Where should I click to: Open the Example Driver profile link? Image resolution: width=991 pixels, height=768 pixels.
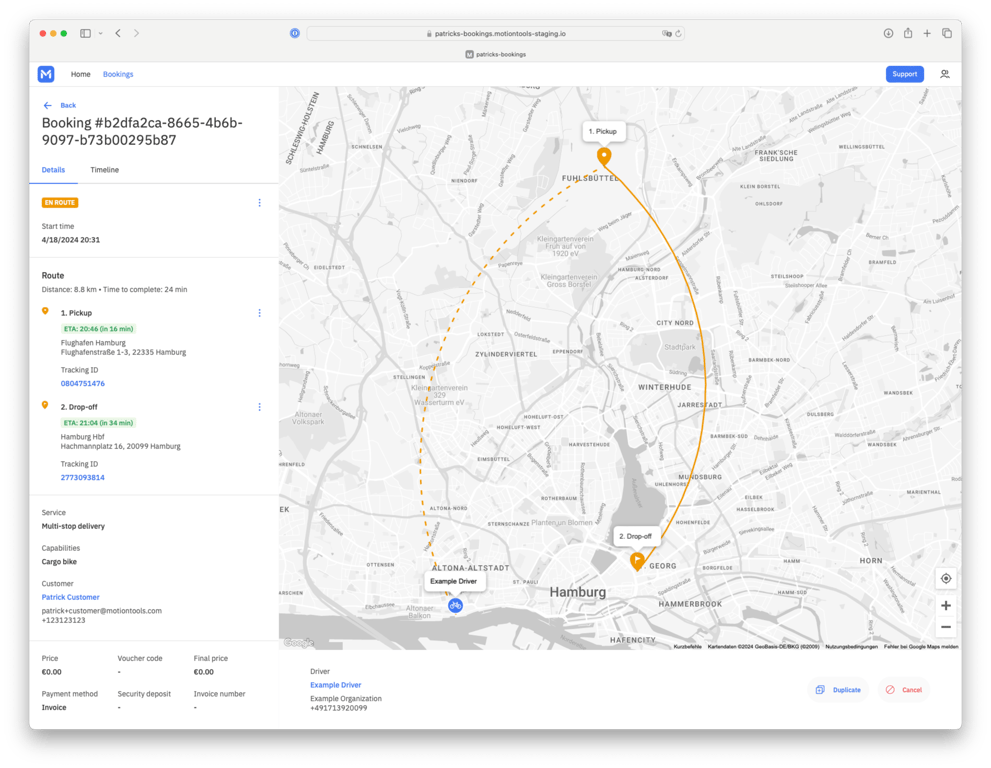point(336,685)
